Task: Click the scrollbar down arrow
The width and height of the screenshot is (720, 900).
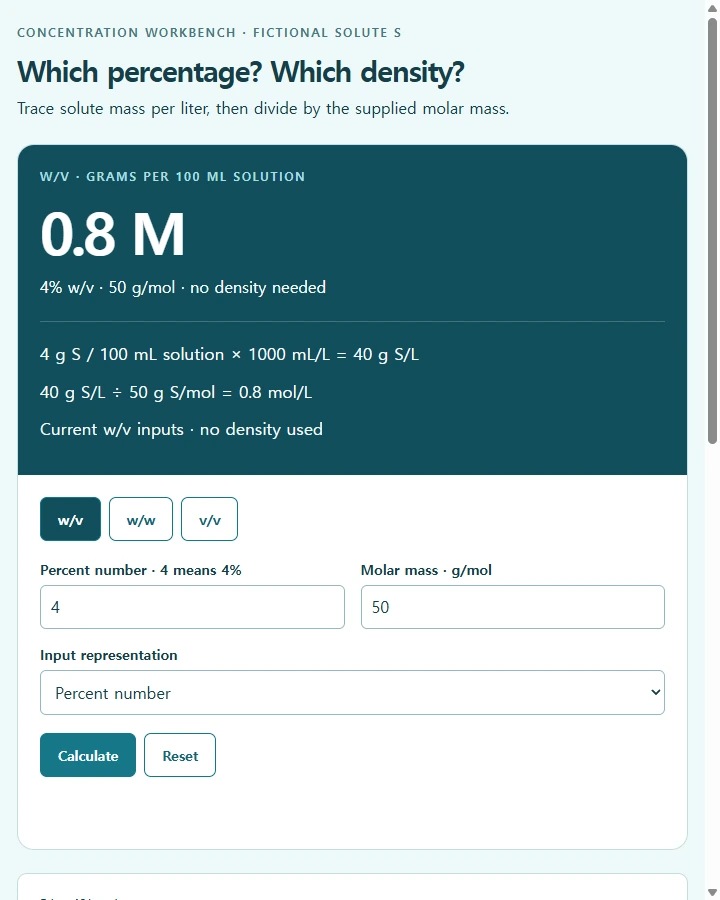Action: pos(713,893)
